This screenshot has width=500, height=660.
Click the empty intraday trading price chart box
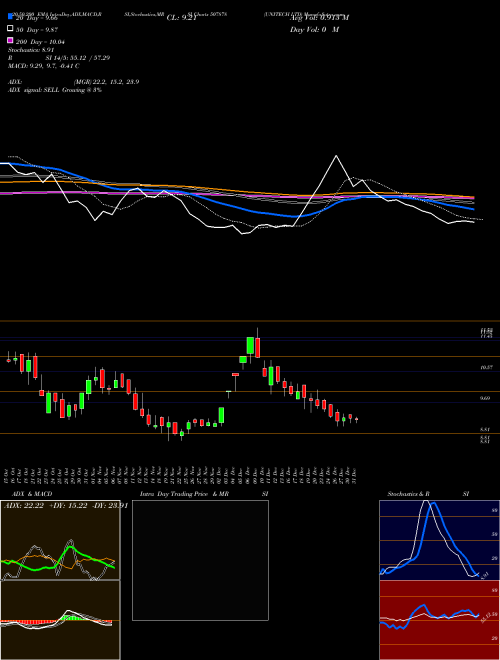200,560
